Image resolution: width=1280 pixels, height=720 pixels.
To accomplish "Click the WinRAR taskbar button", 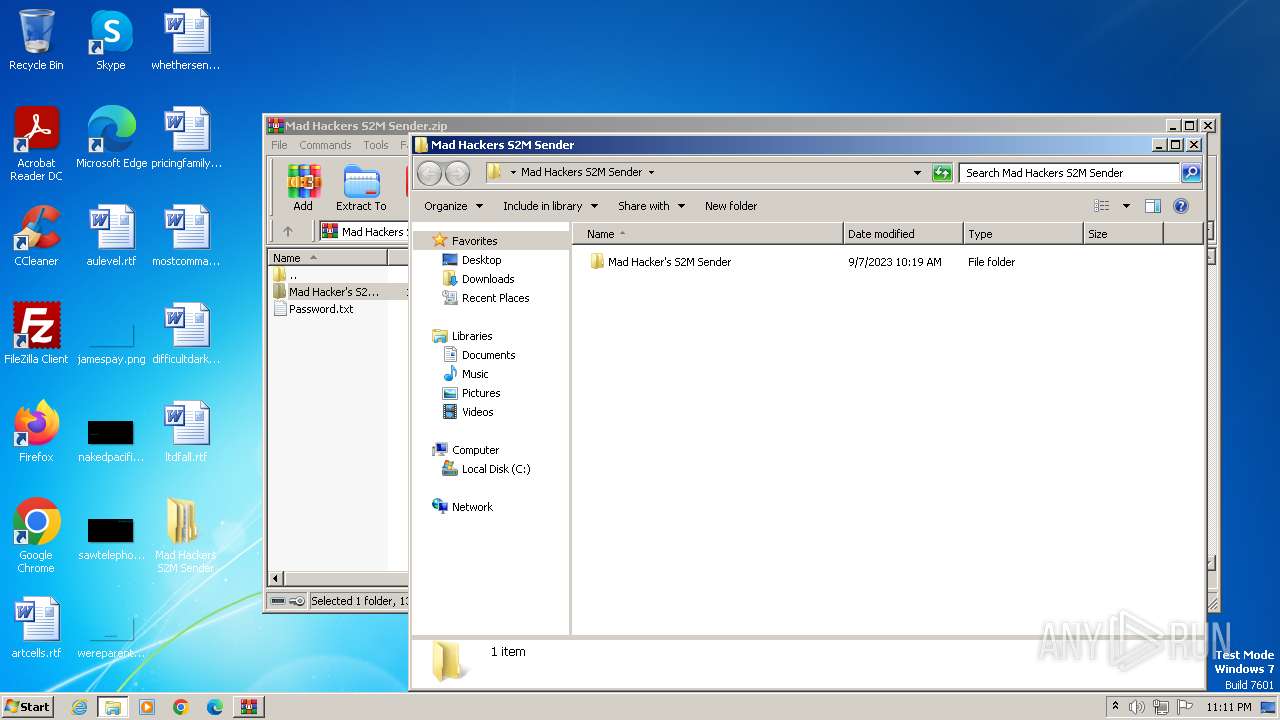I will (248, 707).
